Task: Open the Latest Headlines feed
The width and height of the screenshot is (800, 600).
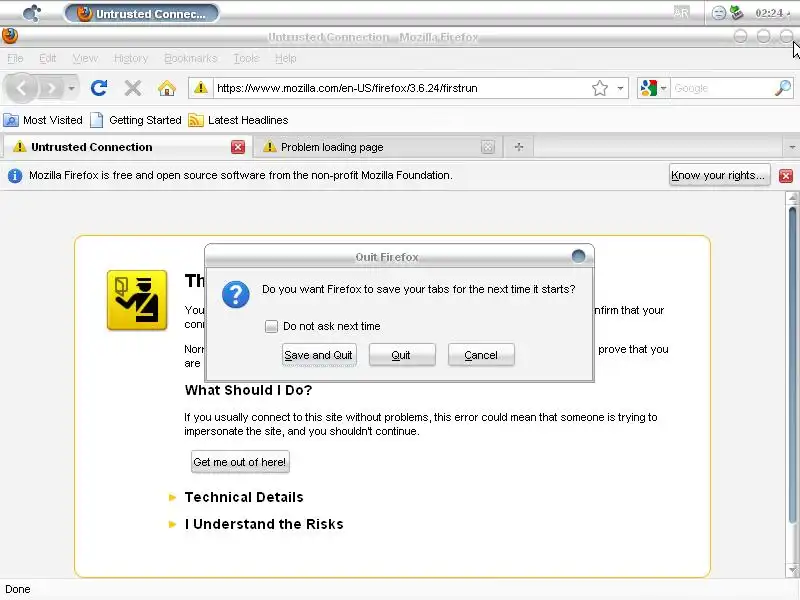Action: click(238, 120)
